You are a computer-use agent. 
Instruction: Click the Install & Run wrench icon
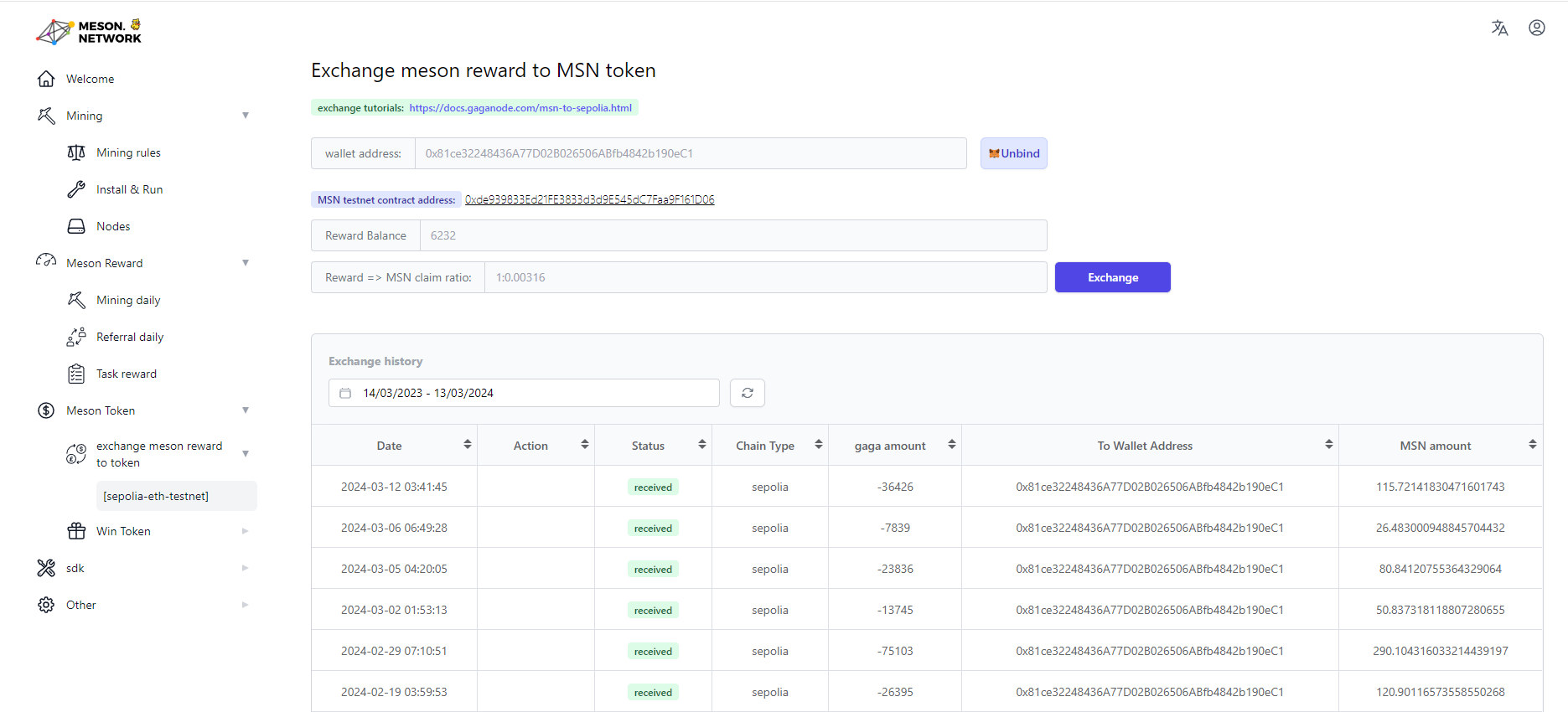[x=76, y=189]
